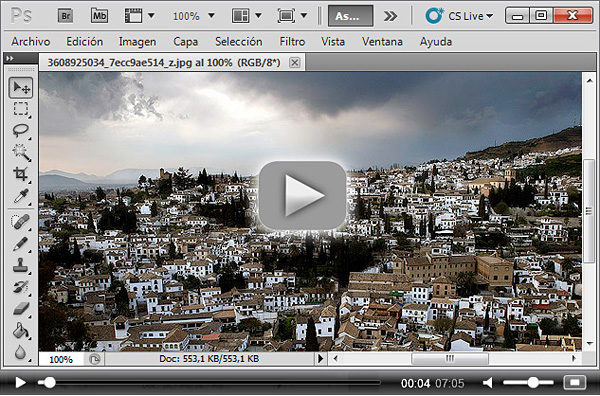Viewport: 600px width, 396px height.
Task: Click the horizontal scrollbar left arrow
Action: (336, 359)
